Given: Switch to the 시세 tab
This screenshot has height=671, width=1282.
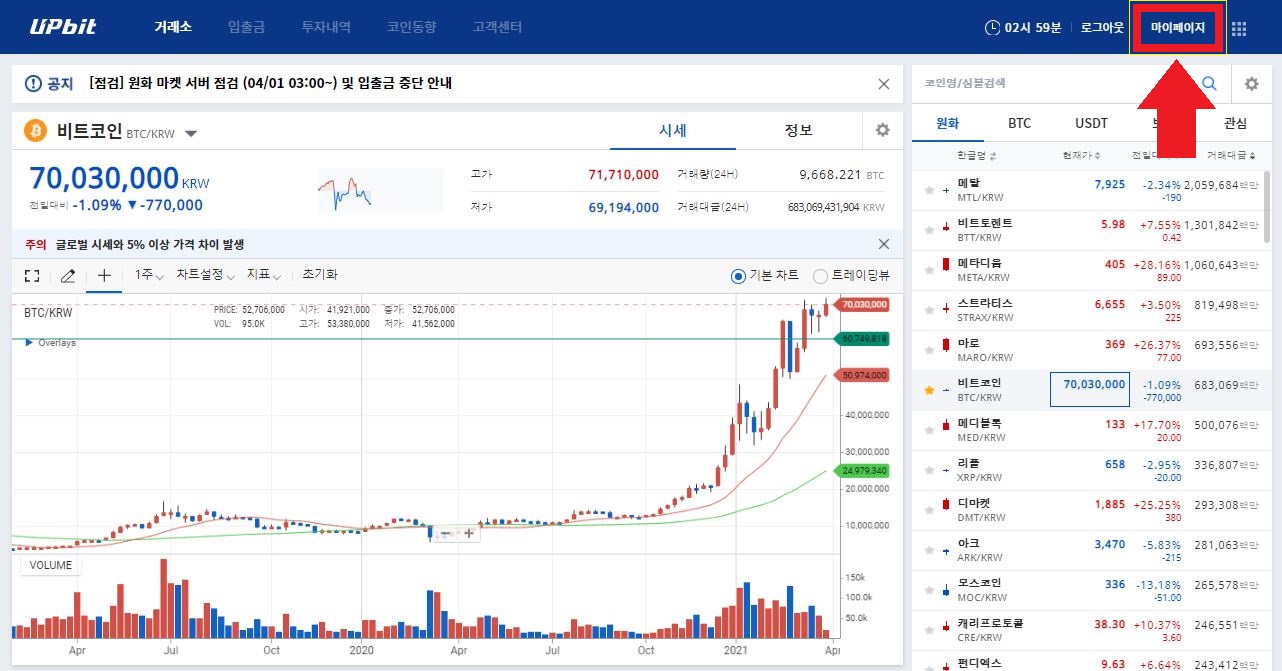Looking at the screenshot, I should [673, 130].
